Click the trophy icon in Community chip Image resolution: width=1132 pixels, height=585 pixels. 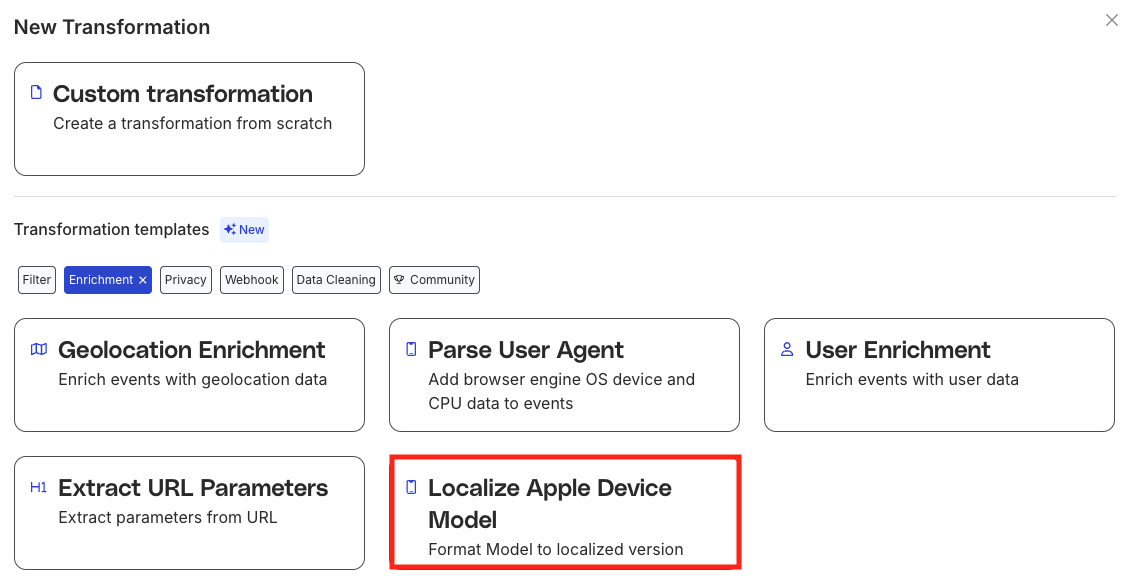(399, 280)
